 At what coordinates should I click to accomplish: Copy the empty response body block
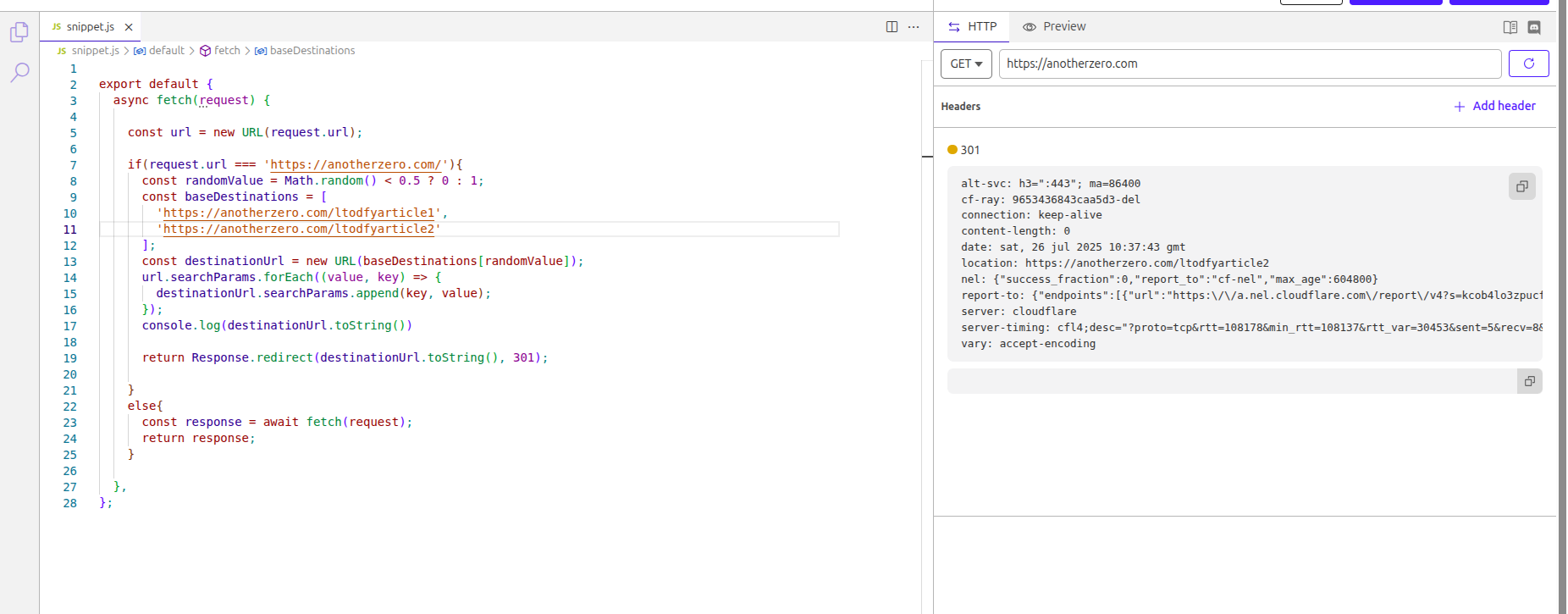pos(1529,381)
